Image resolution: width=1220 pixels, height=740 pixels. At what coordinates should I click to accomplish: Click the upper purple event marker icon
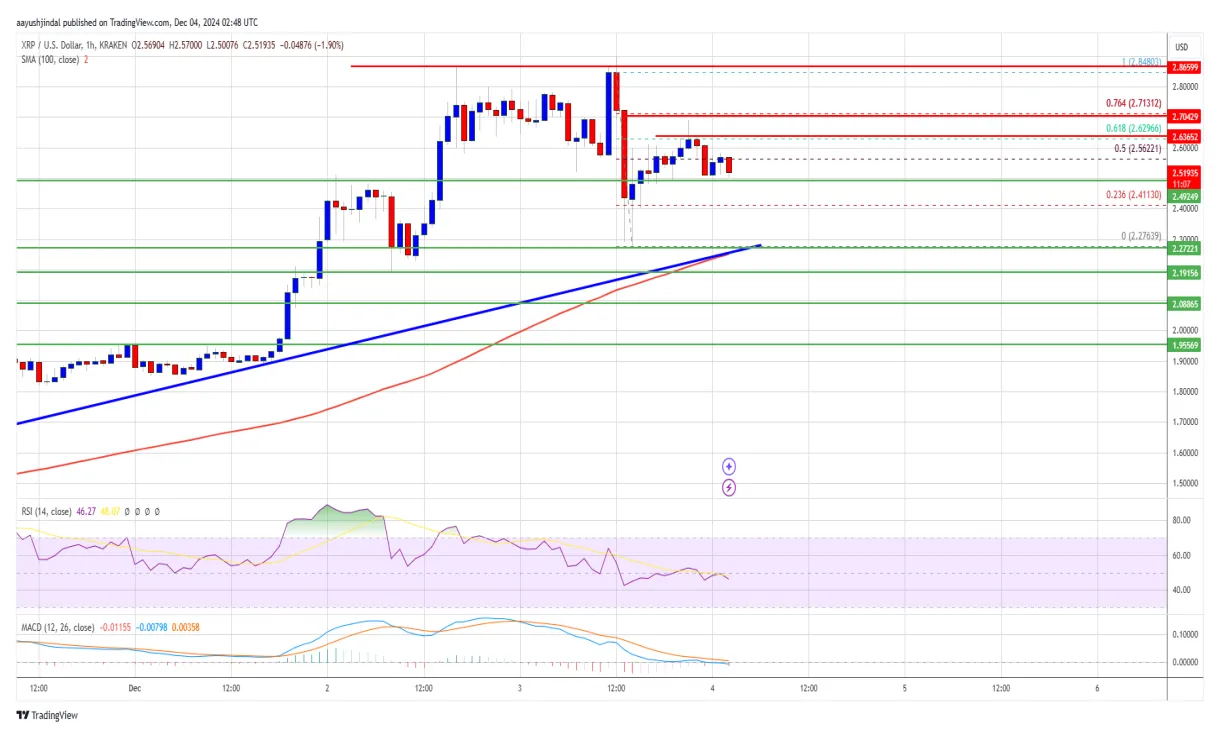click(729, 466)
